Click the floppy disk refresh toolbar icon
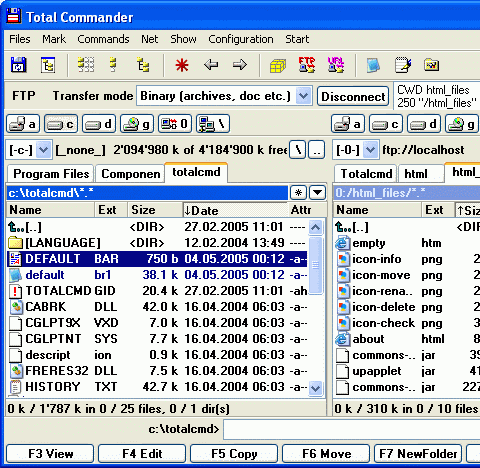480x468 pixels. 18,65
